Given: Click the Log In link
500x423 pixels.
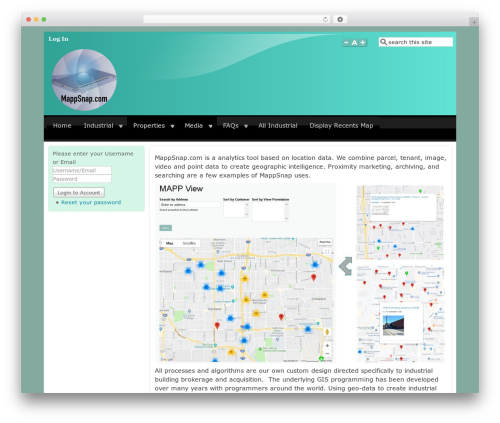Looking at the screenshot, I should click(x=58, y=39).
